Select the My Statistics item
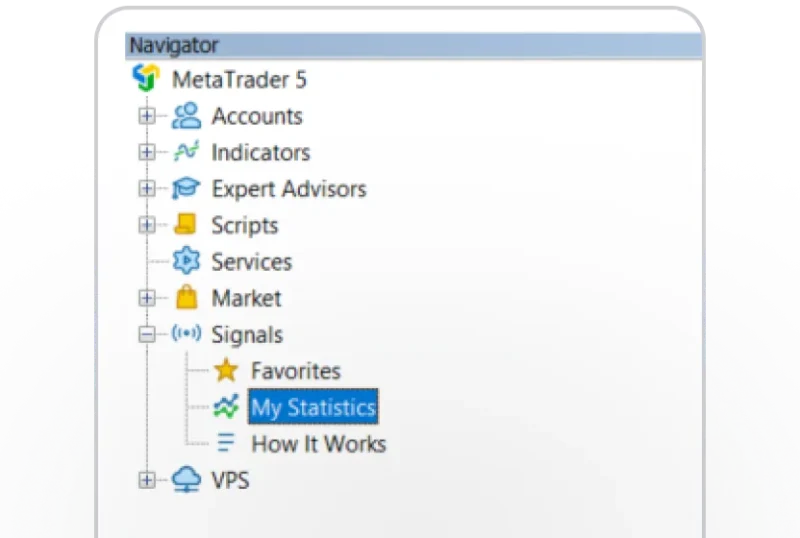 (x=313, y=407)
